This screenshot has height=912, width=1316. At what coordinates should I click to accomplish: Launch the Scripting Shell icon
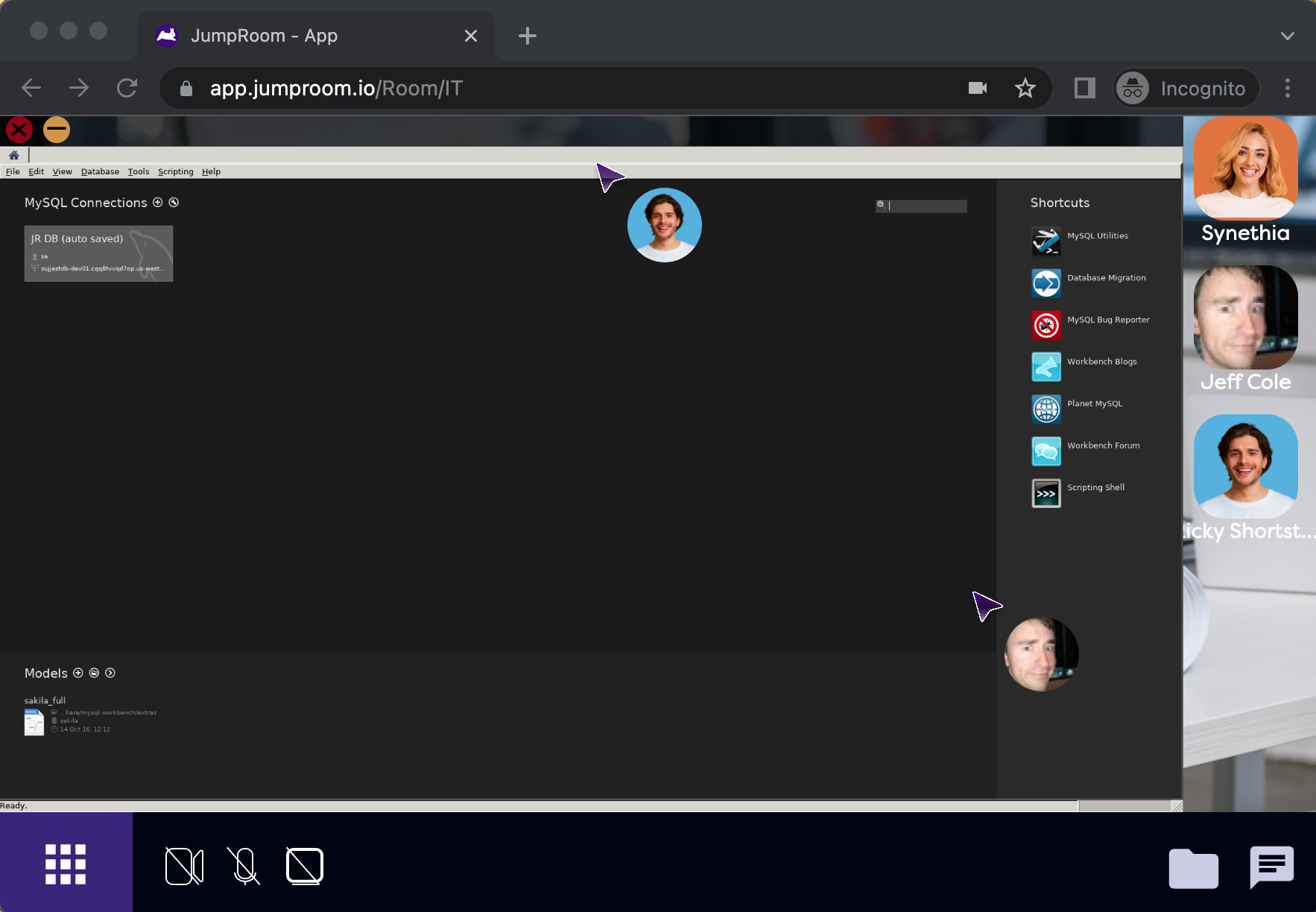click(1046, 493)
